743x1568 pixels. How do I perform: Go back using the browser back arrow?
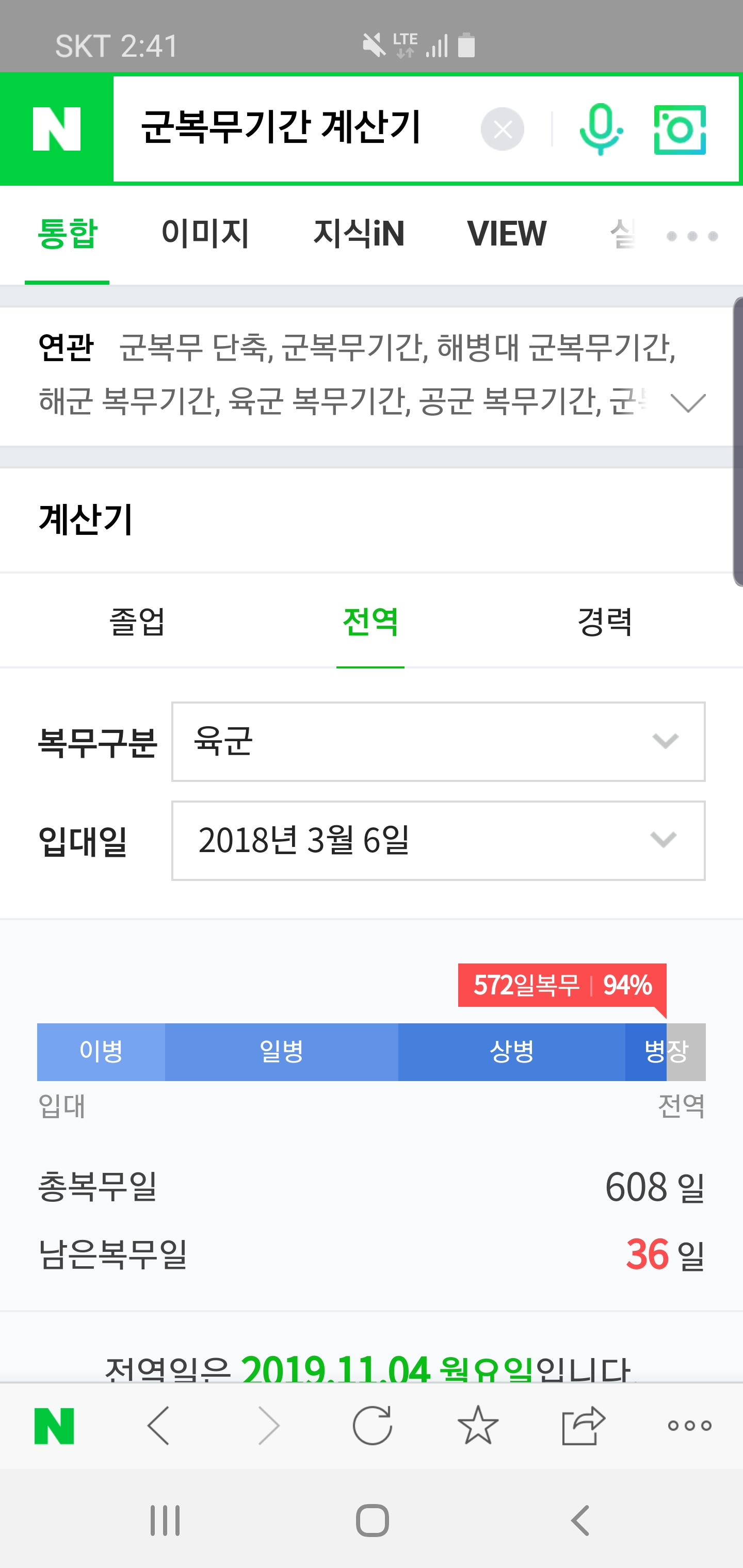[159, 1426]
